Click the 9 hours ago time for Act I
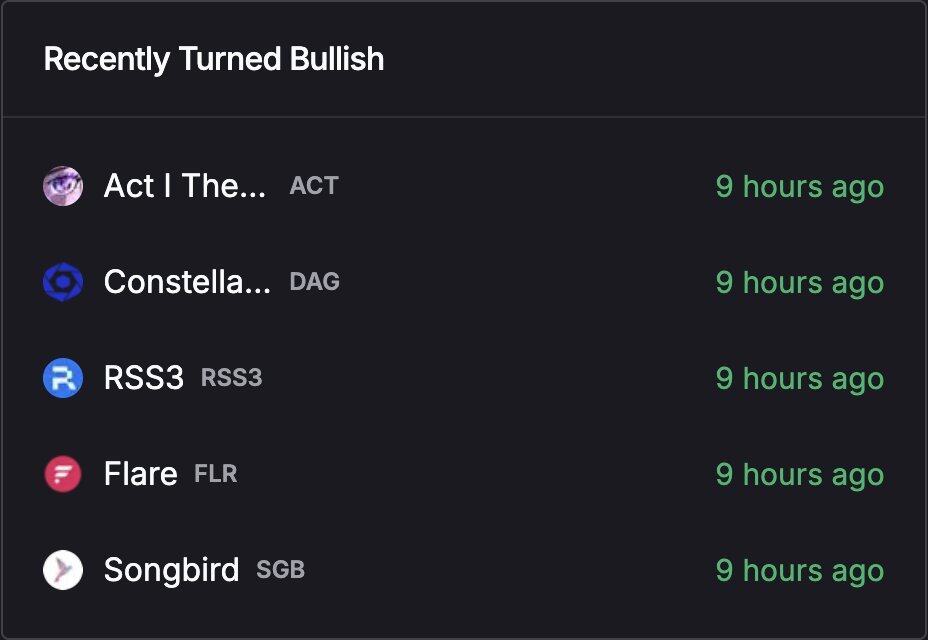 coord(800,186)
